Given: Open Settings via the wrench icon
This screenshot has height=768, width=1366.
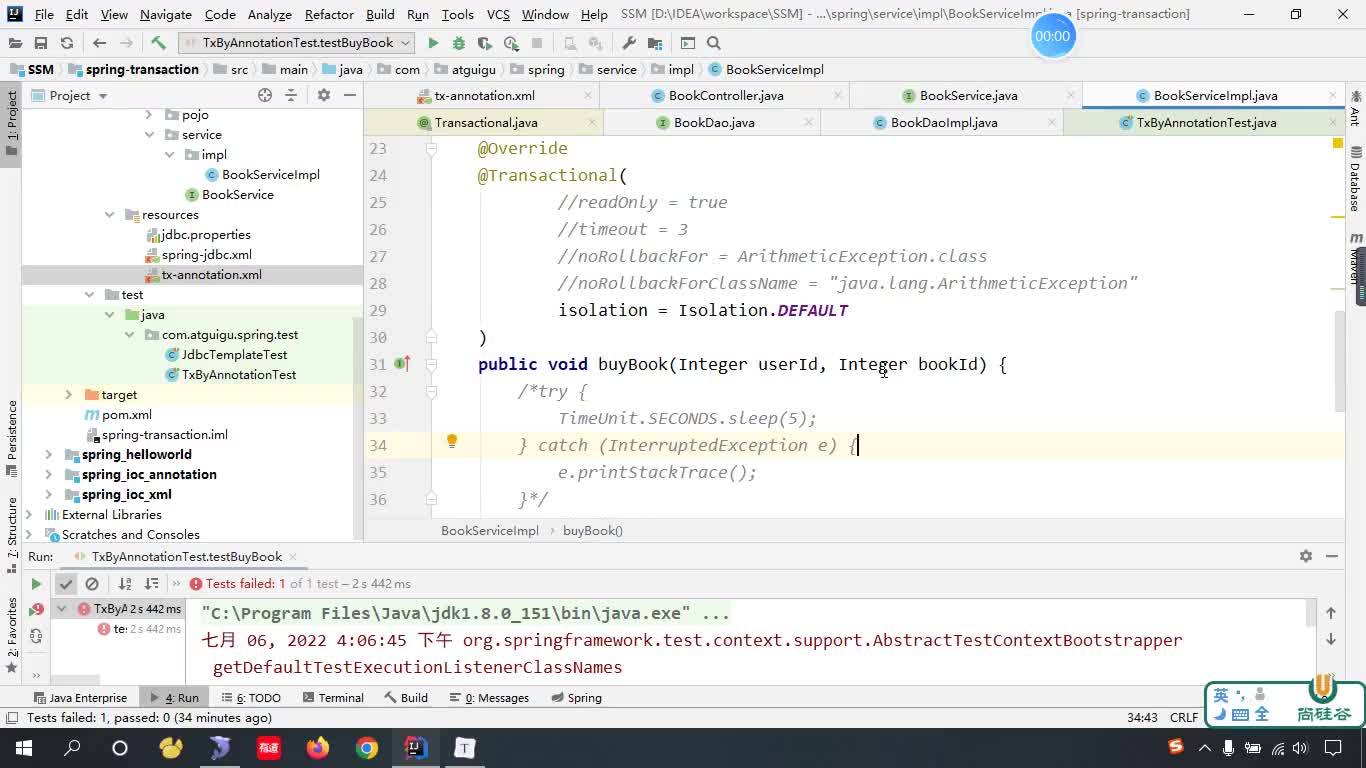Looking at the screenshot, I should click(629, 43).
